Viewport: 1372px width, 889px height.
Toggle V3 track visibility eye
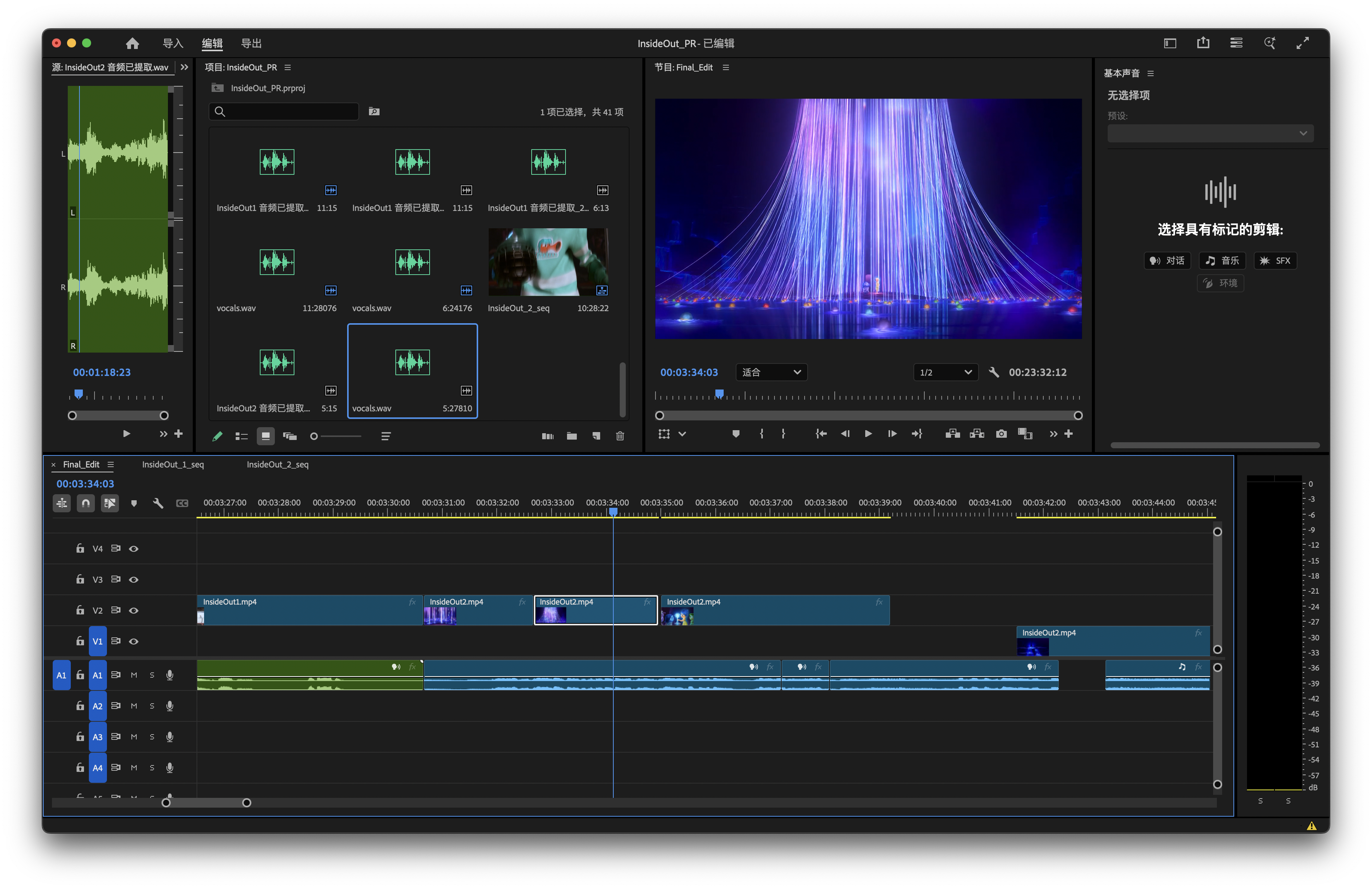(x=134, y=580)
